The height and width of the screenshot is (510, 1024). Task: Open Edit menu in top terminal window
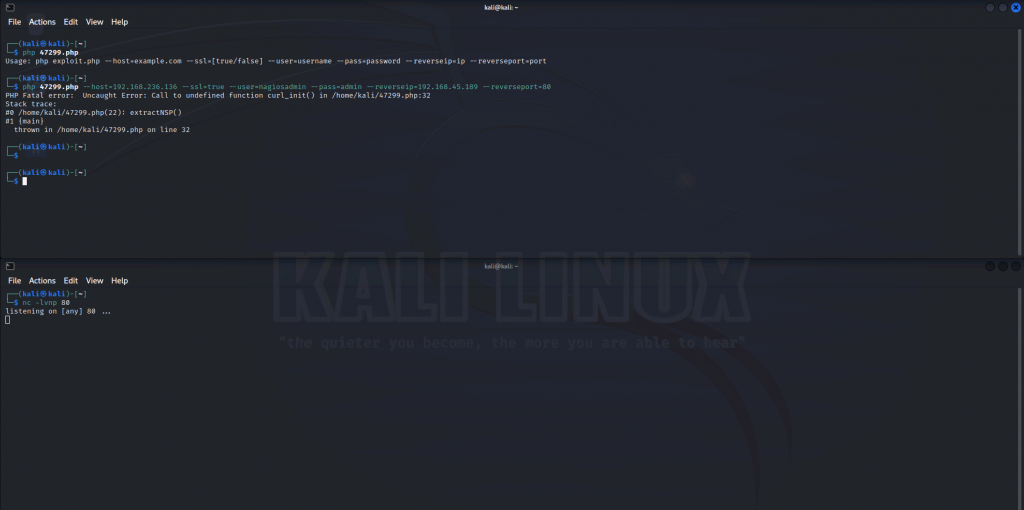coord(71,22)
